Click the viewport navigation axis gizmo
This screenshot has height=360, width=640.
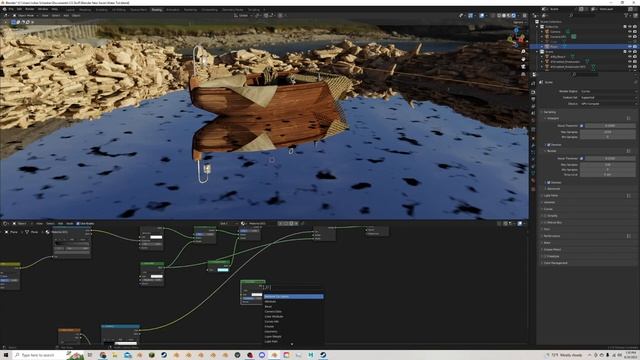pos(516,37)
